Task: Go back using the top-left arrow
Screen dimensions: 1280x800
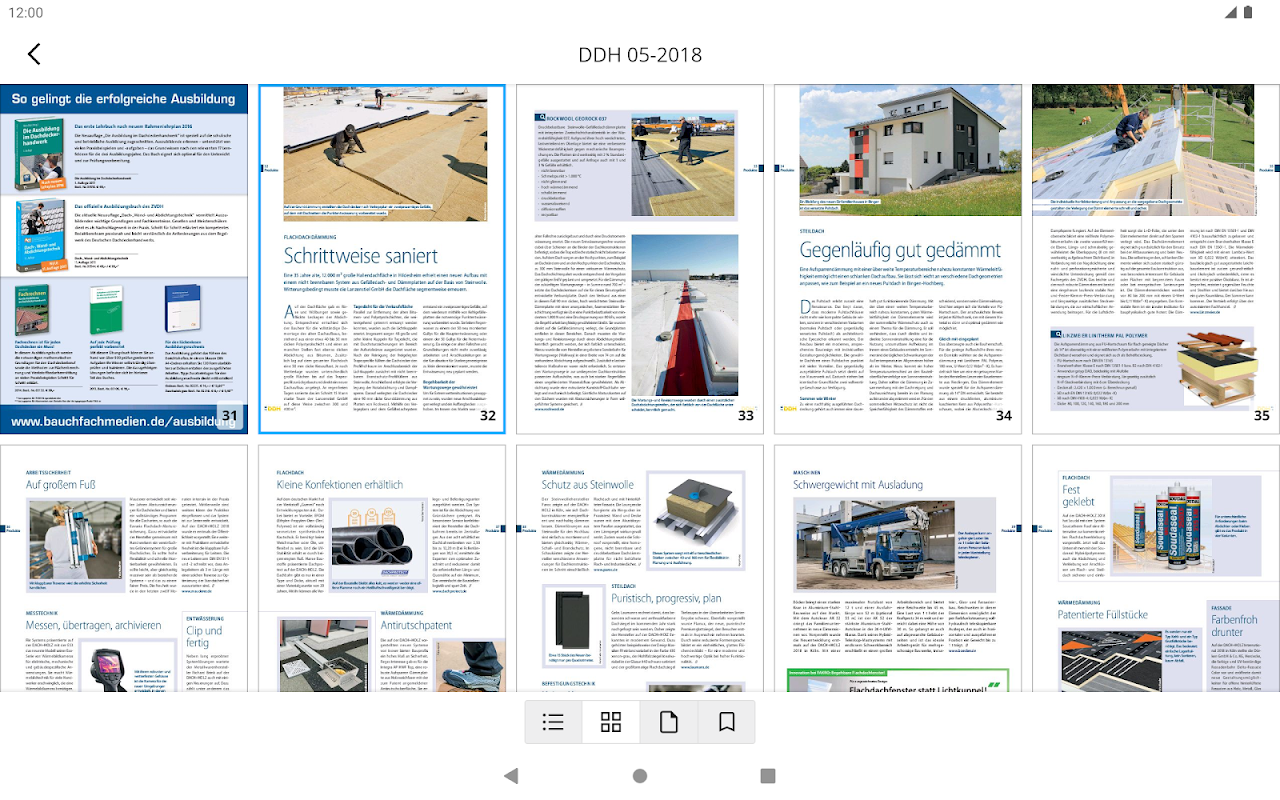Action: pos(34,54)
